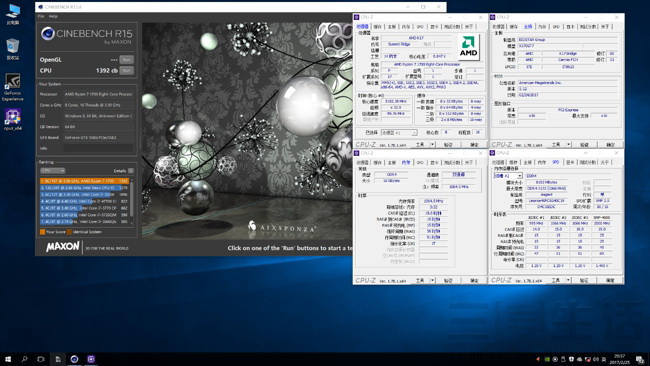This screenshot has height=366, width=650.
Task: Click 验证 in CPU-Z processor window
Action: point(449,144)
